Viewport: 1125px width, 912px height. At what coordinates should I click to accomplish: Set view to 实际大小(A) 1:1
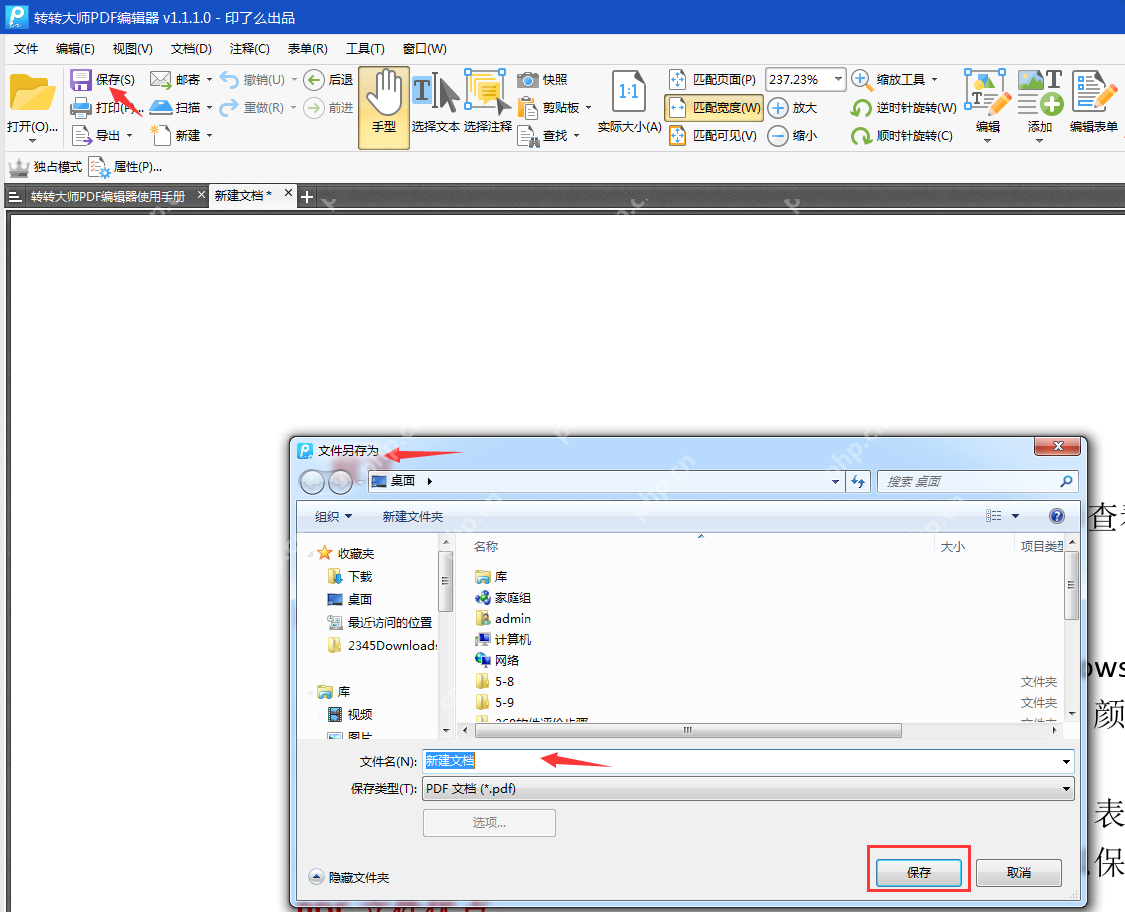629,102
